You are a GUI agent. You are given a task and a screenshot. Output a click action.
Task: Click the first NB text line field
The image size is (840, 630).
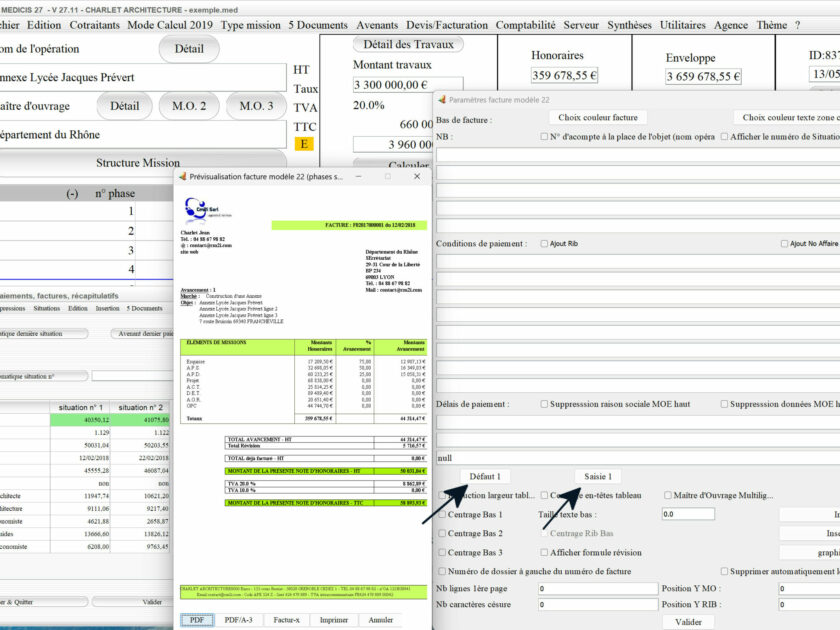pyautogui.click(x=638, y=155)
